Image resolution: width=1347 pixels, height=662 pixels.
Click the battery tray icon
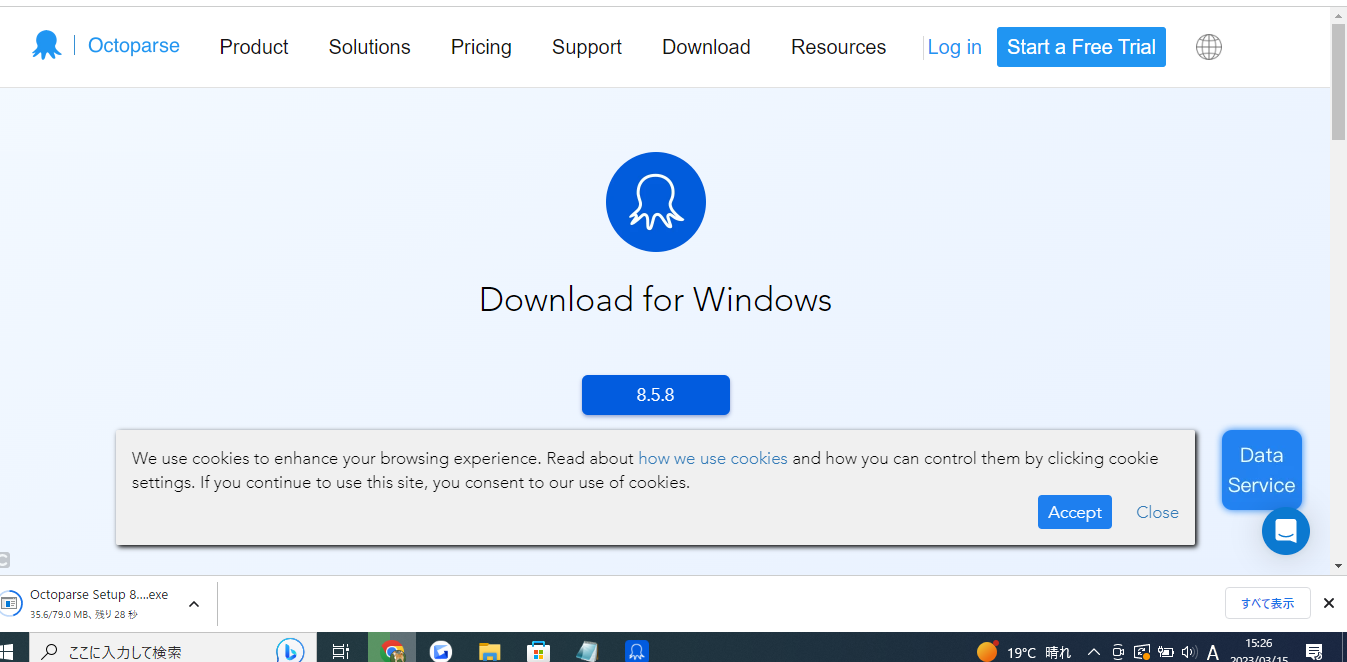[1165, 652]
